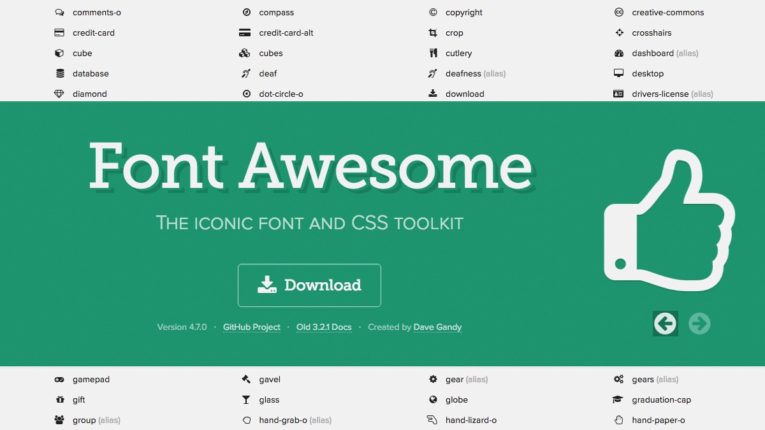Viewport: 765px width, 430px height.
Task: Choose the glass icon
Action: pos(246,400)
